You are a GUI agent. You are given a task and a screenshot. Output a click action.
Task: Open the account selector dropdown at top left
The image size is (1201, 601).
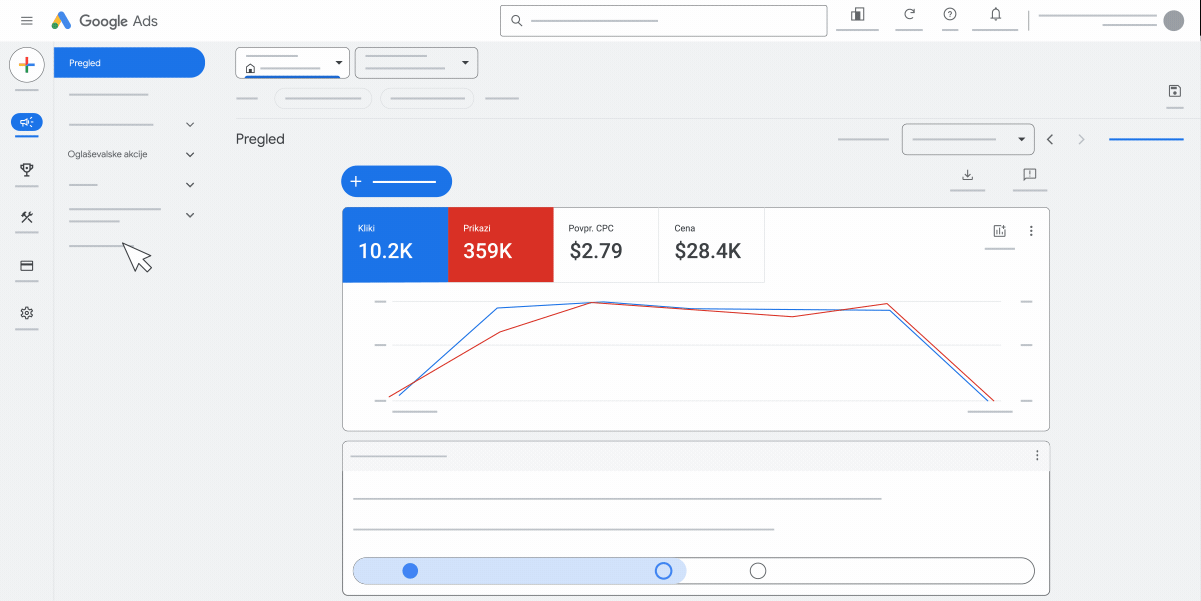point(291,62)
